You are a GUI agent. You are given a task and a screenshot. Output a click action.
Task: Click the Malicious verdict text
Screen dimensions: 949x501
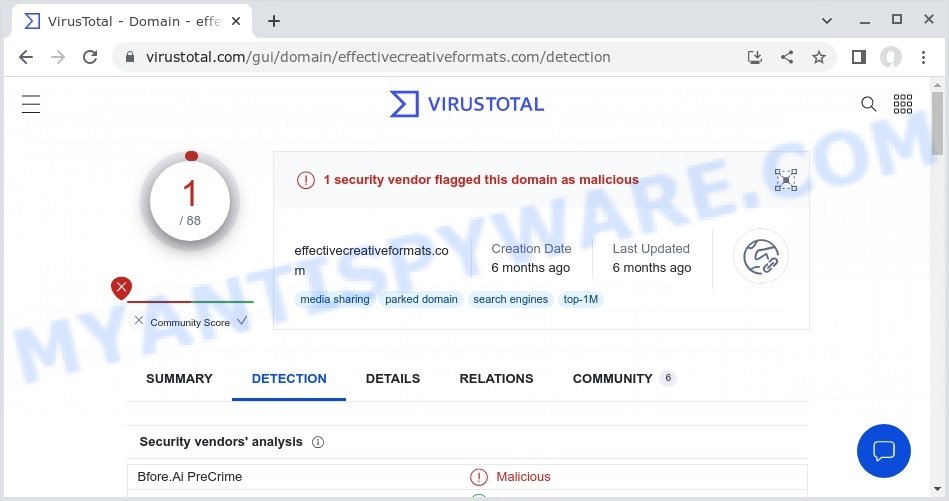(523, 477)
